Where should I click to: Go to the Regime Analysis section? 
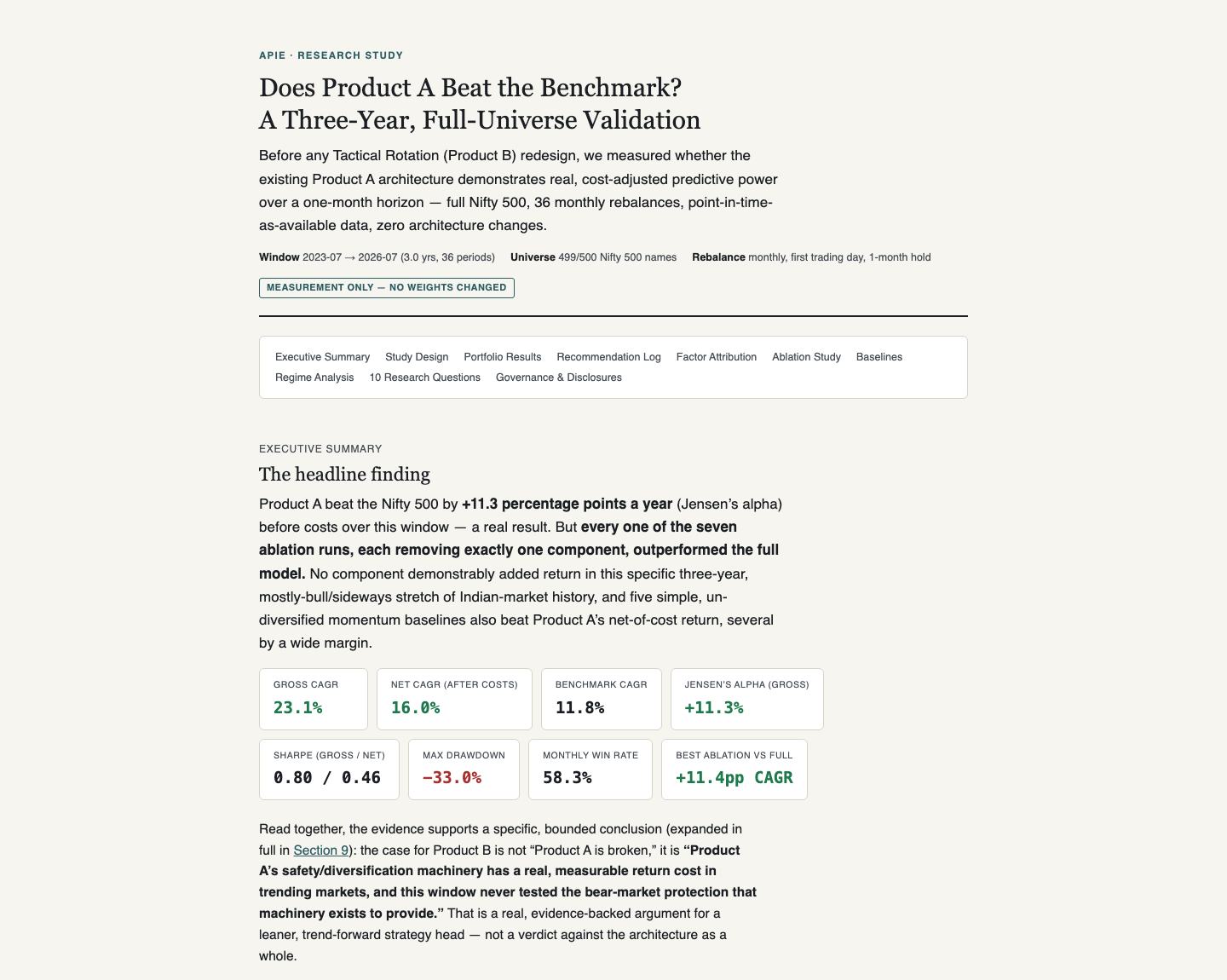point(314,378)
